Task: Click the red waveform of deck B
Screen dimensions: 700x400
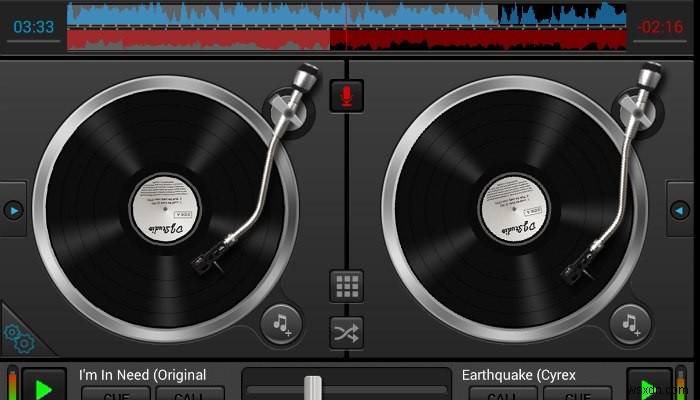Action: coord(346,39)
